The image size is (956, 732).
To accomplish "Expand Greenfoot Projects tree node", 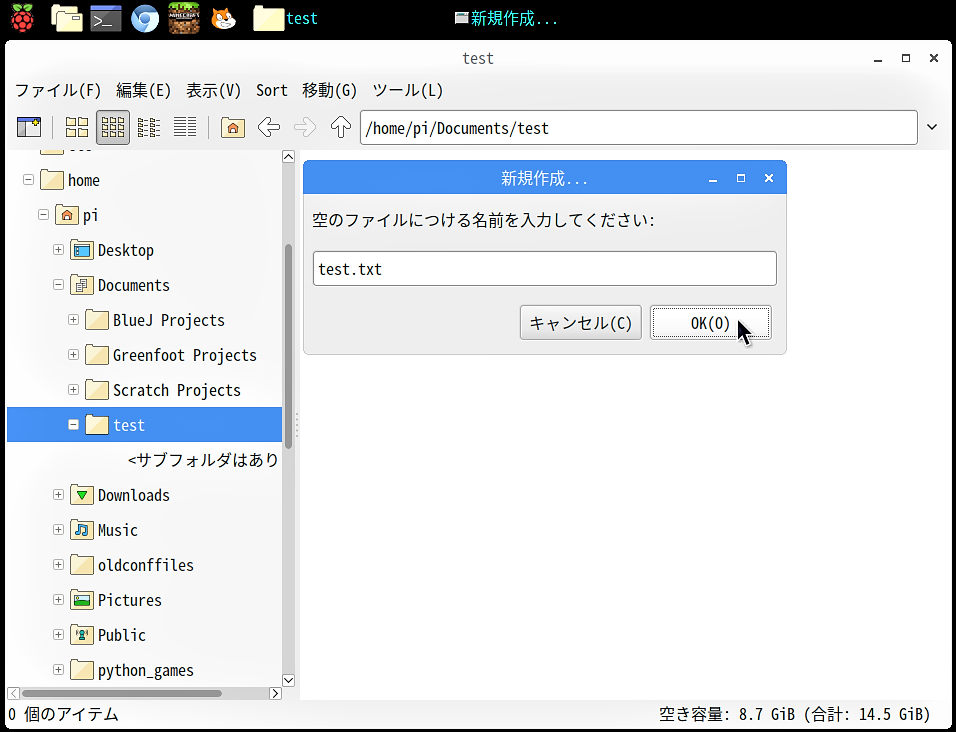I will 73,355.
